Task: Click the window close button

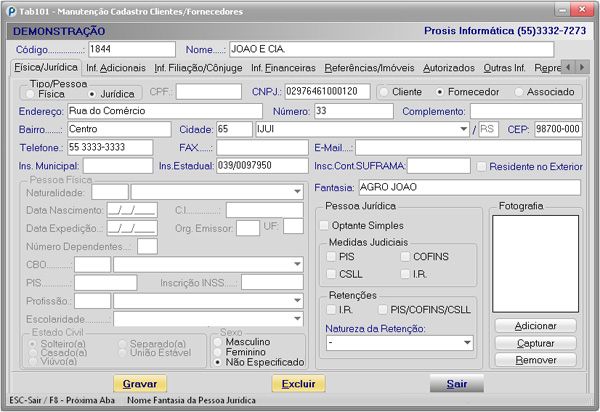Action: pyautogui.click(x=582, y=9)
